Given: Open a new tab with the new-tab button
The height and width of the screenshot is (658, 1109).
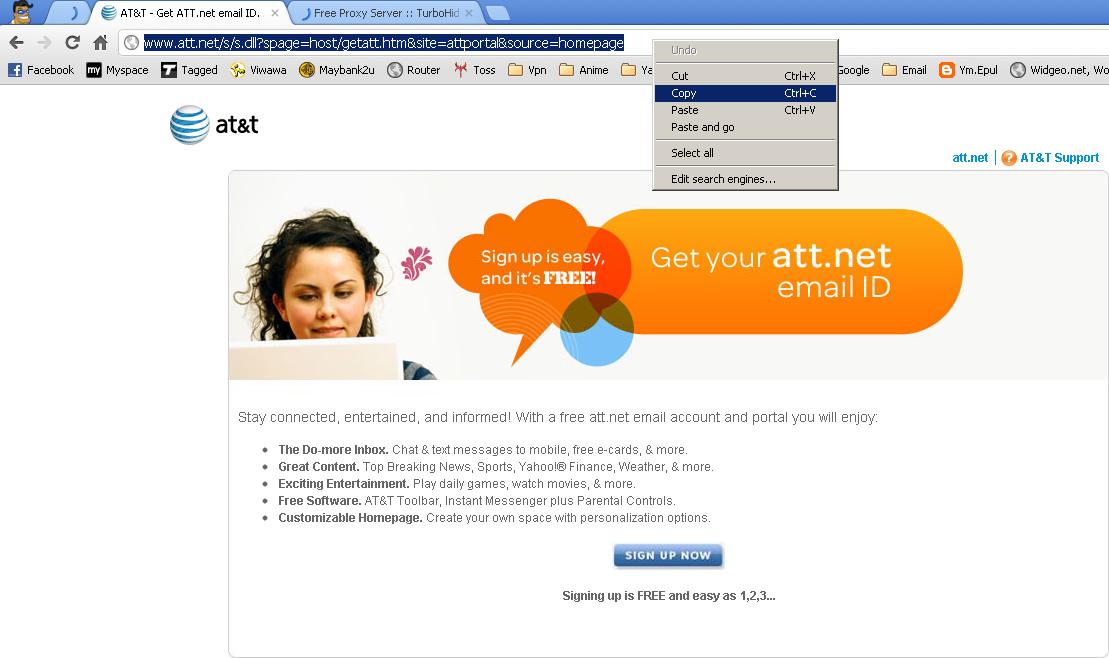Looking at the screenshot, I should (498, 13).
